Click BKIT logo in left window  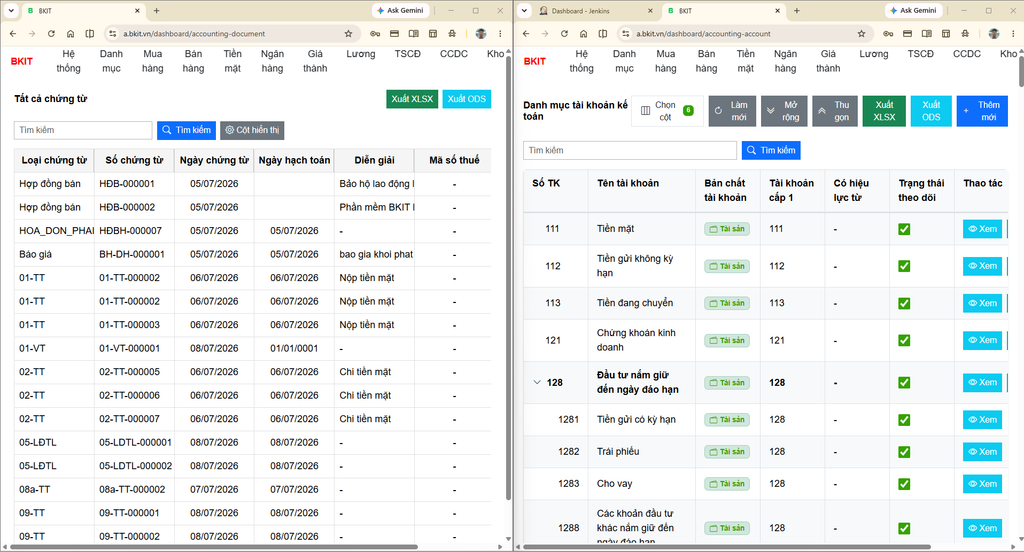[x=22, y=61]
